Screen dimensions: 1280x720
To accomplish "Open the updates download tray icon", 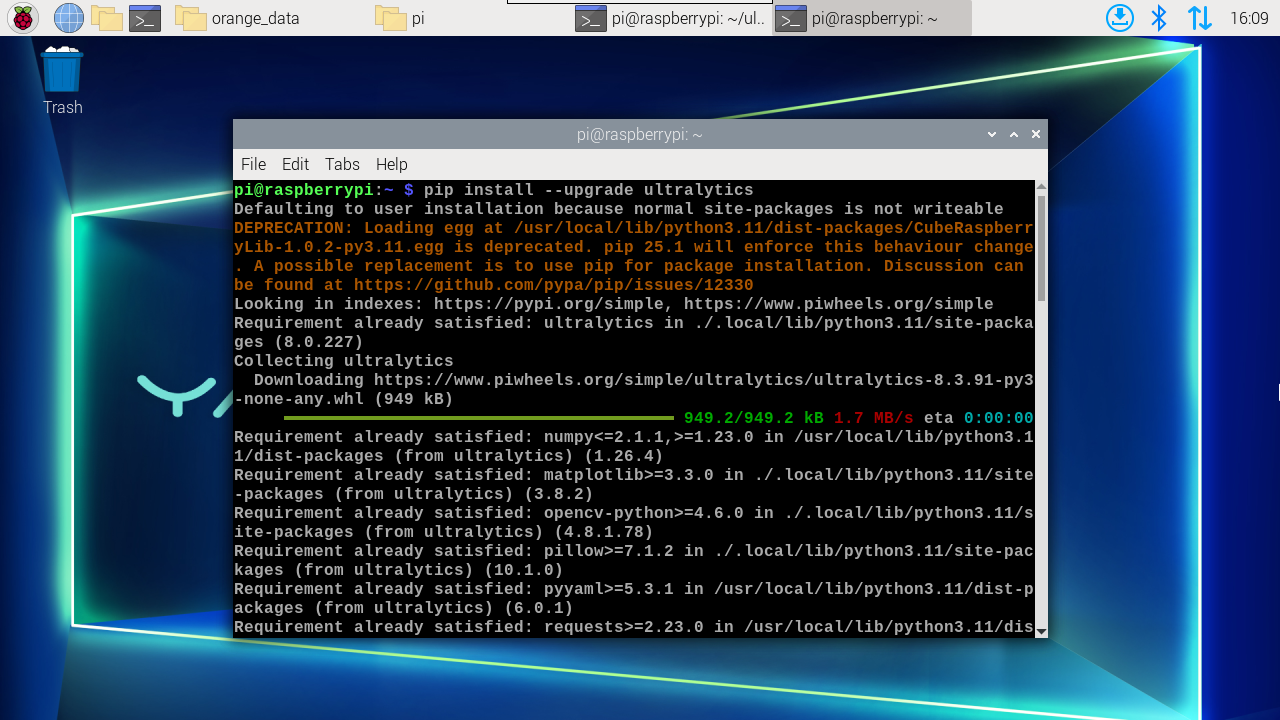I will click(x=1120, y=18).
